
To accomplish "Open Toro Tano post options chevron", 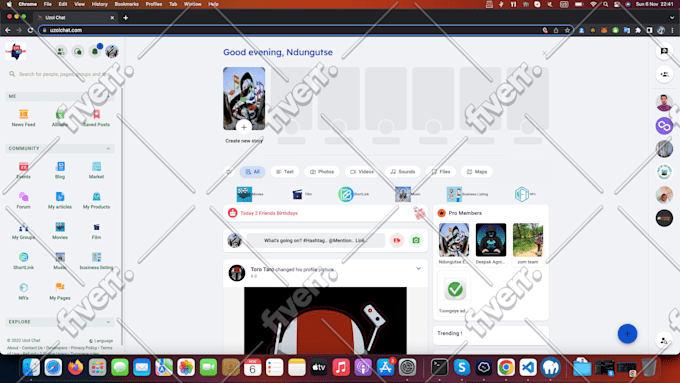I will tap(418, 268).
